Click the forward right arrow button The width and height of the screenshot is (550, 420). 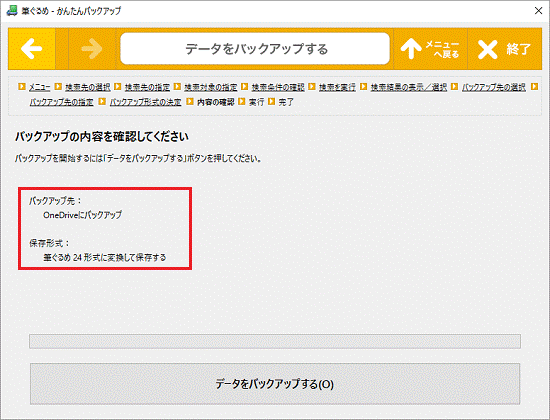point(92,49)
